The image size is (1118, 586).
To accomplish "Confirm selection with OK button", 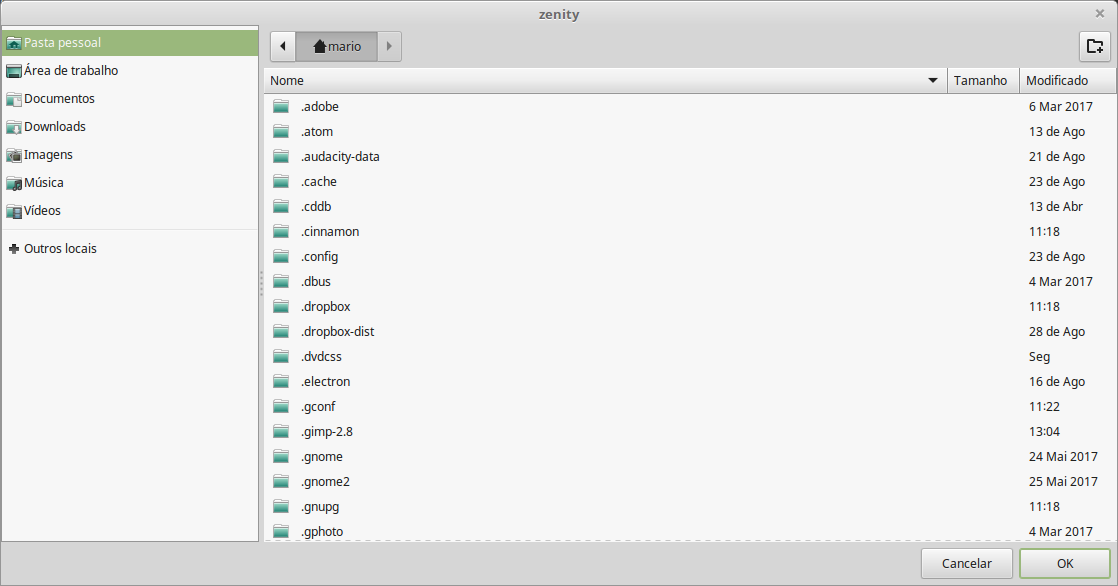I will [1064, 563].
